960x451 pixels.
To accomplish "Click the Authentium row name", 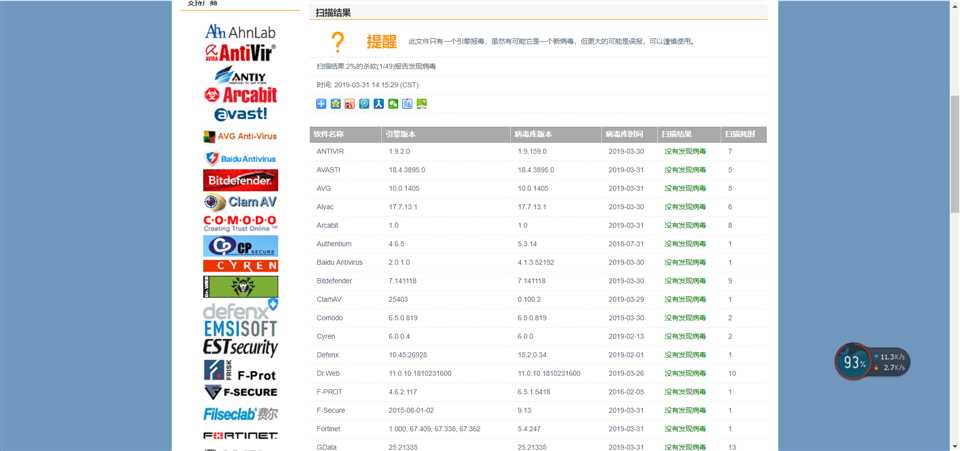I will pos(334,244).
